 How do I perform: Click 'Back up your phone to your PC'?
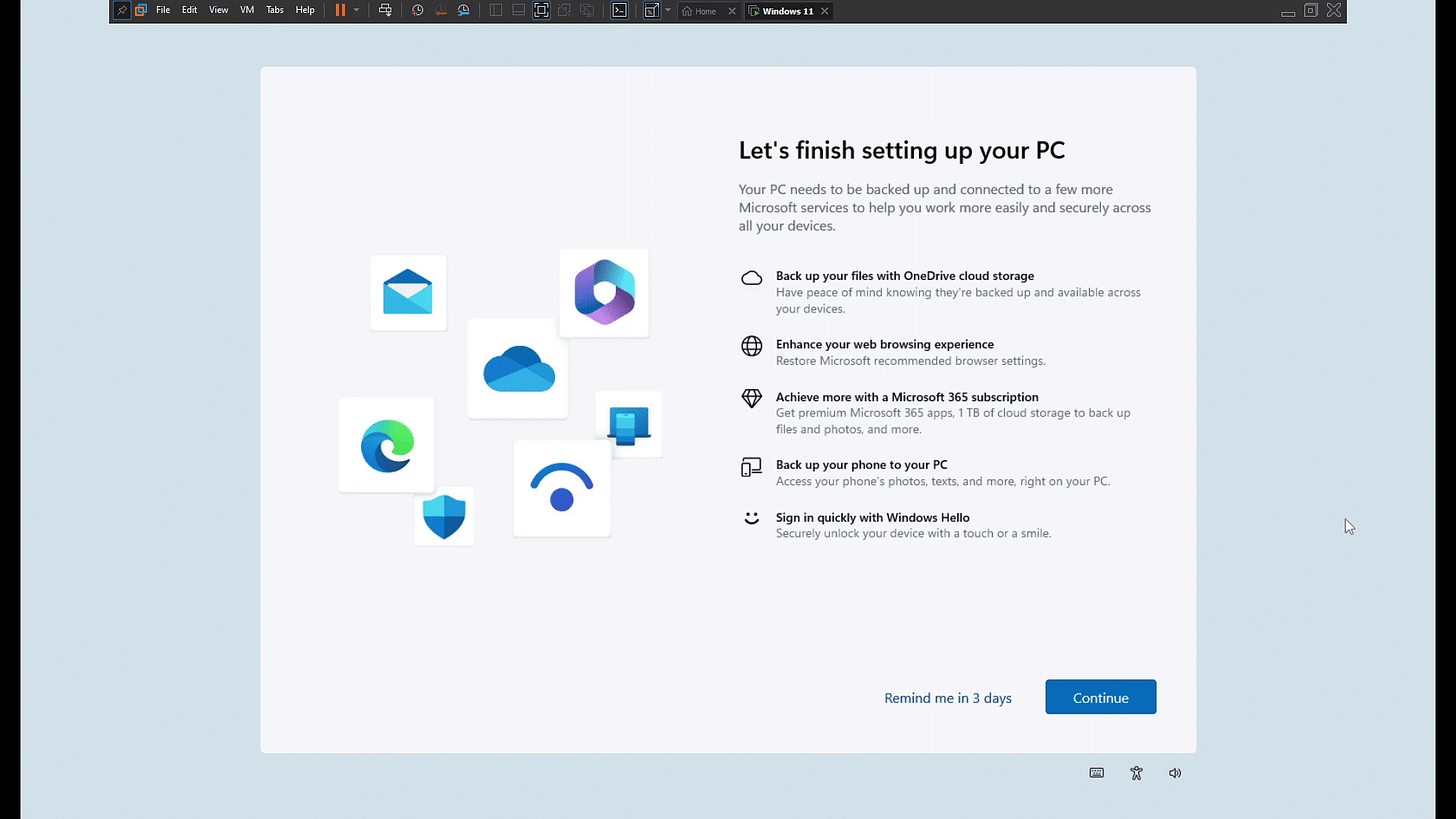tap(862, 465)
